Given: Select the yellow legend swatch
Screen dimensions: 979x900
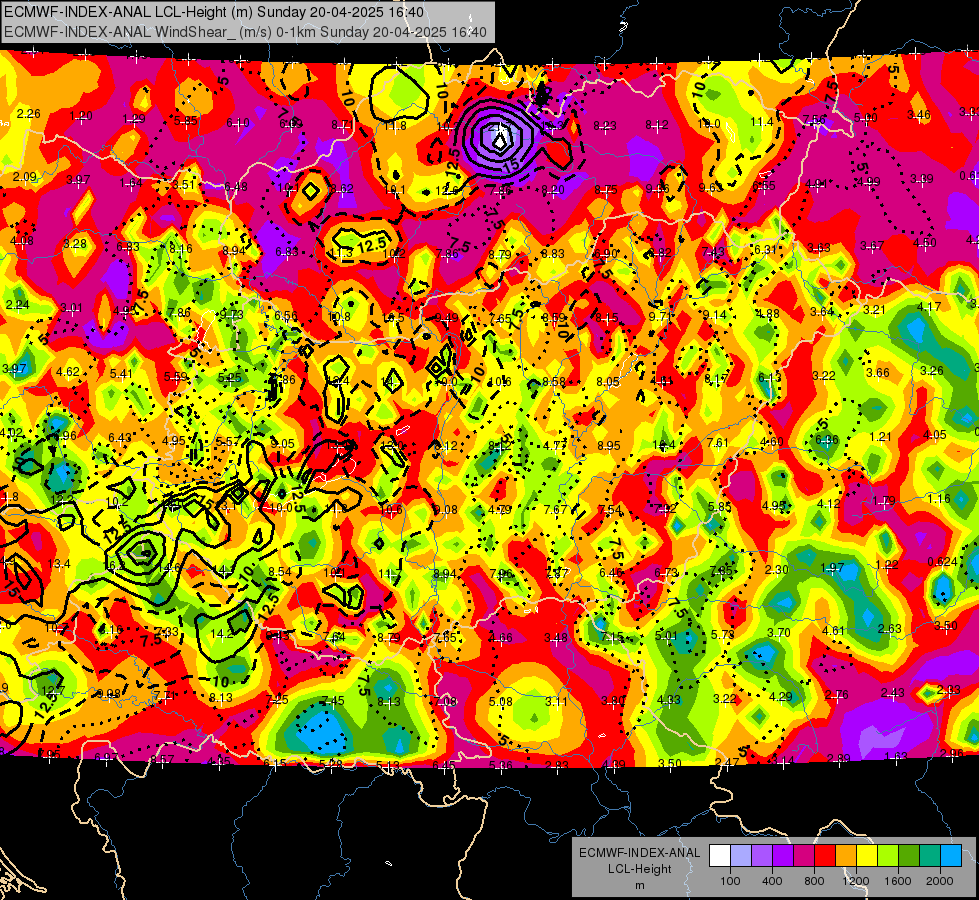Looking at the screenshot, I should (x=867, y=856).
